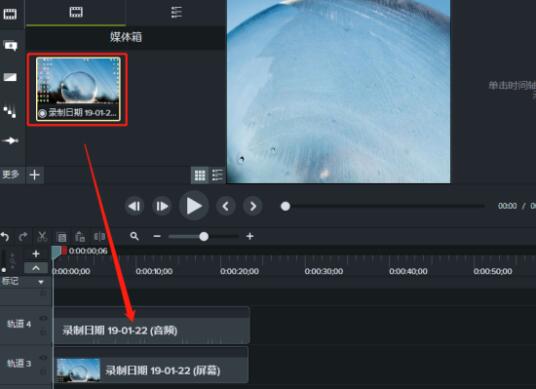Hide track 3 with its eye icon
Viewport: 536px width, 389px height.
(43, 358)
